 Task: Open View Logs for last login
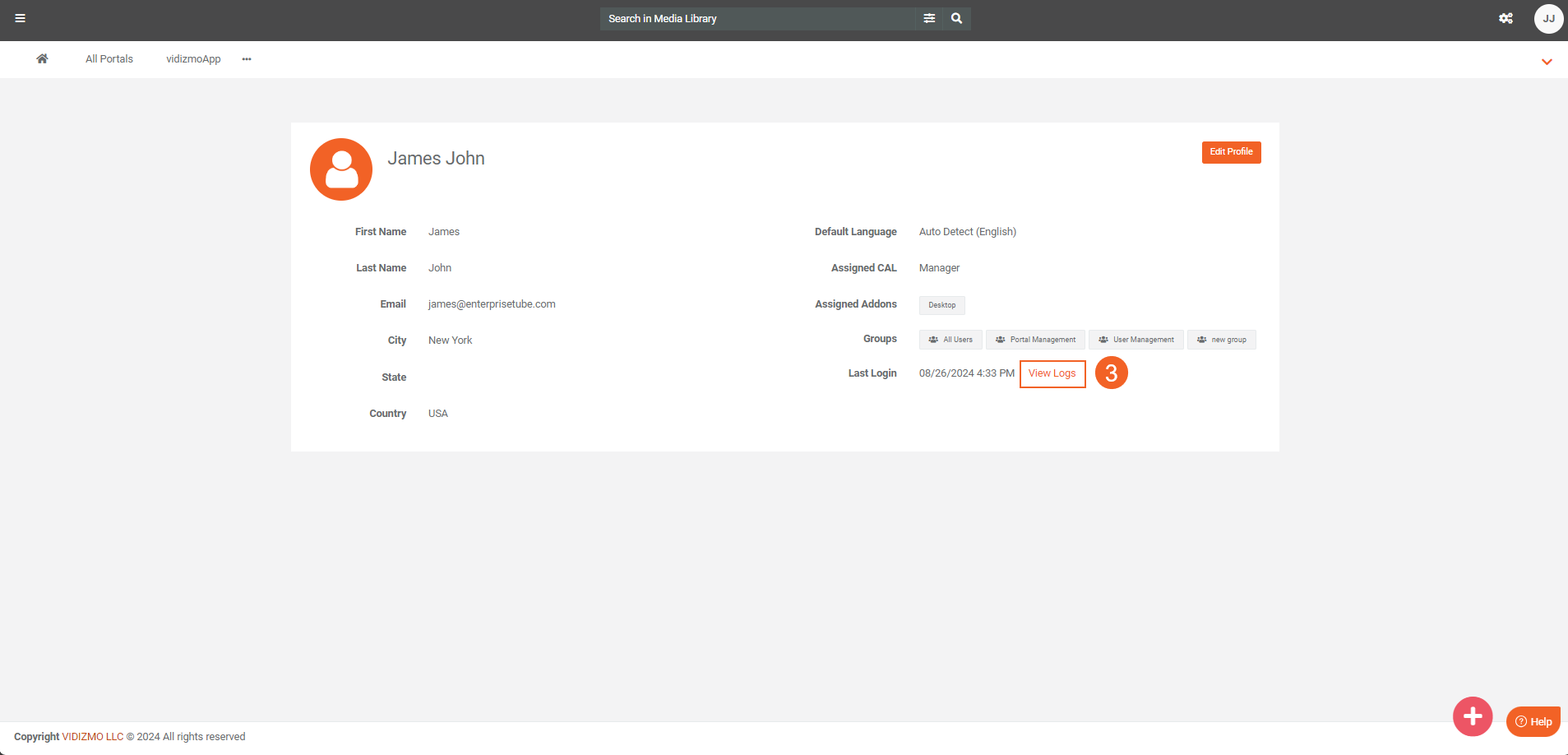click(1052, 373)
